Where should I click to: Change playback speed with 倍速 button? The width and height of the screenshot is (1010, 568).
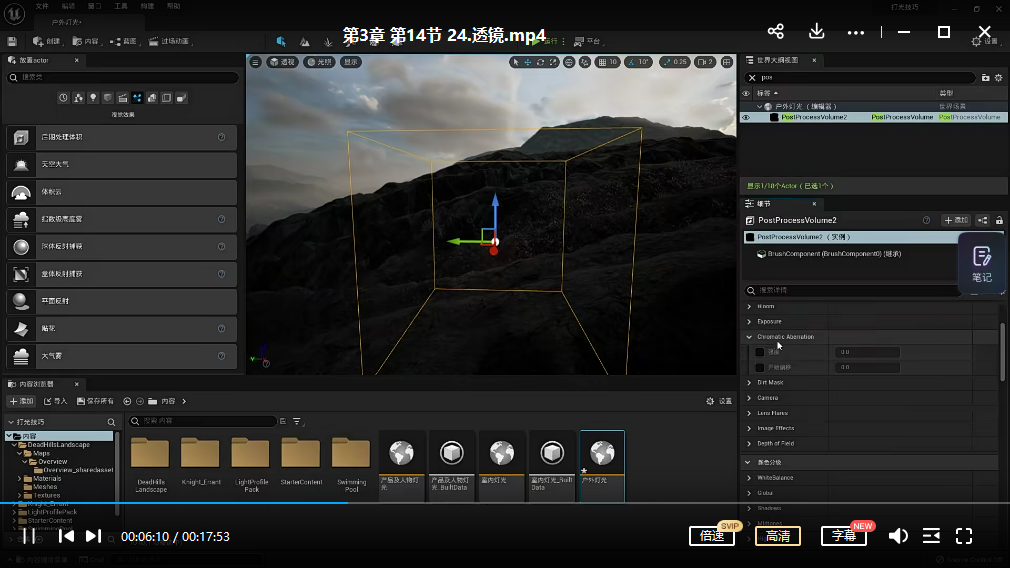pyautogui.click(x=712, y=536)
